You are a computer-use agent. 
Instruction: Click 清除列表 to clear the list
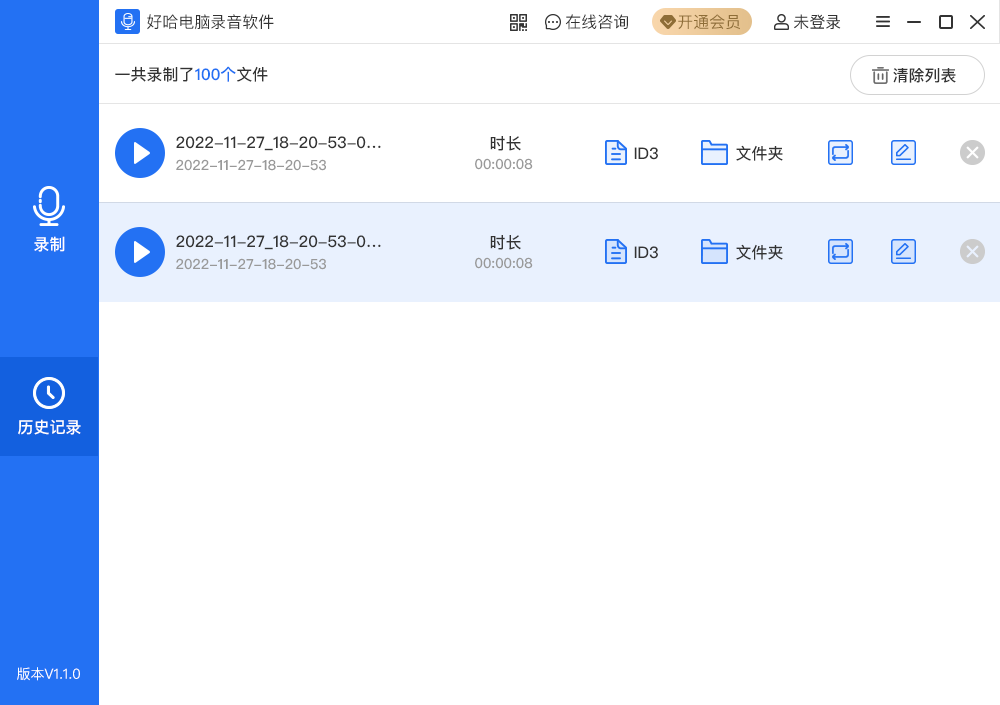(x=917, y=74)
